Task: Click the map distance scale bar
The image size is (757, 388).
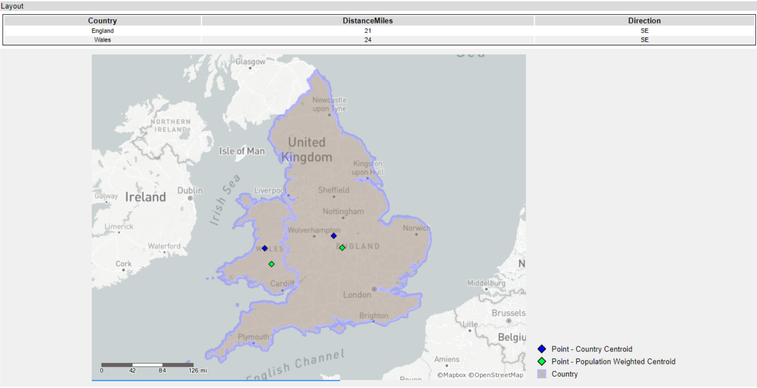Action: (x=147, y=365)
